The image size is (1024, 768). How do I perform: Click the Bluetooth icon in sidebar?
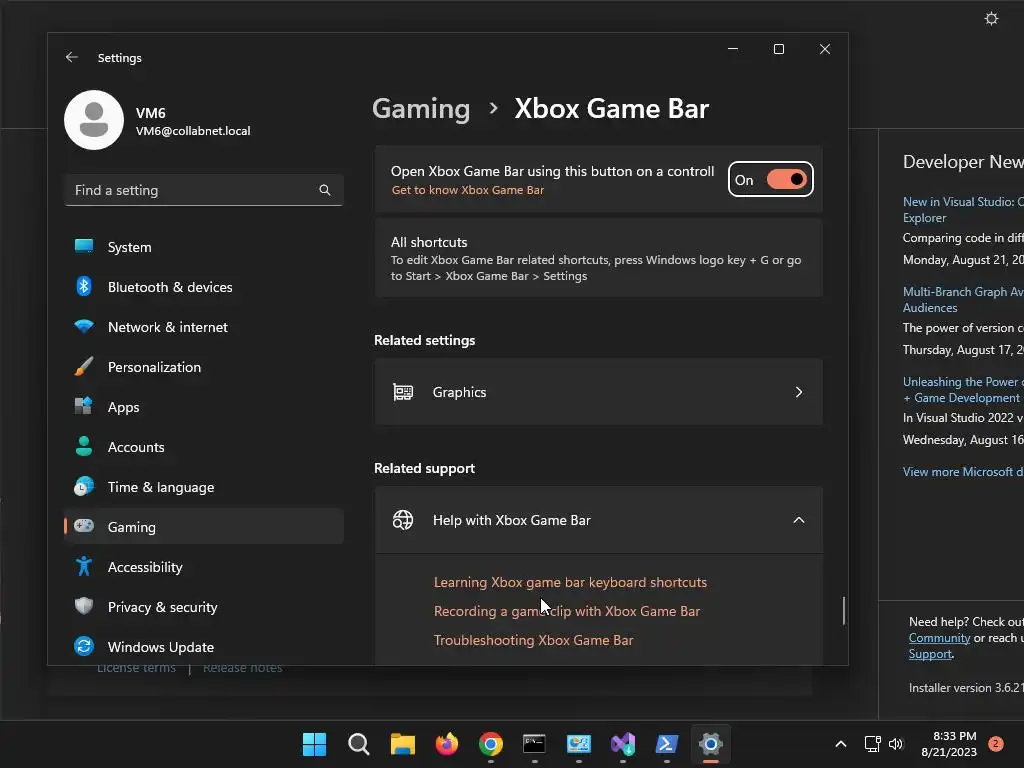pos(84,286)
